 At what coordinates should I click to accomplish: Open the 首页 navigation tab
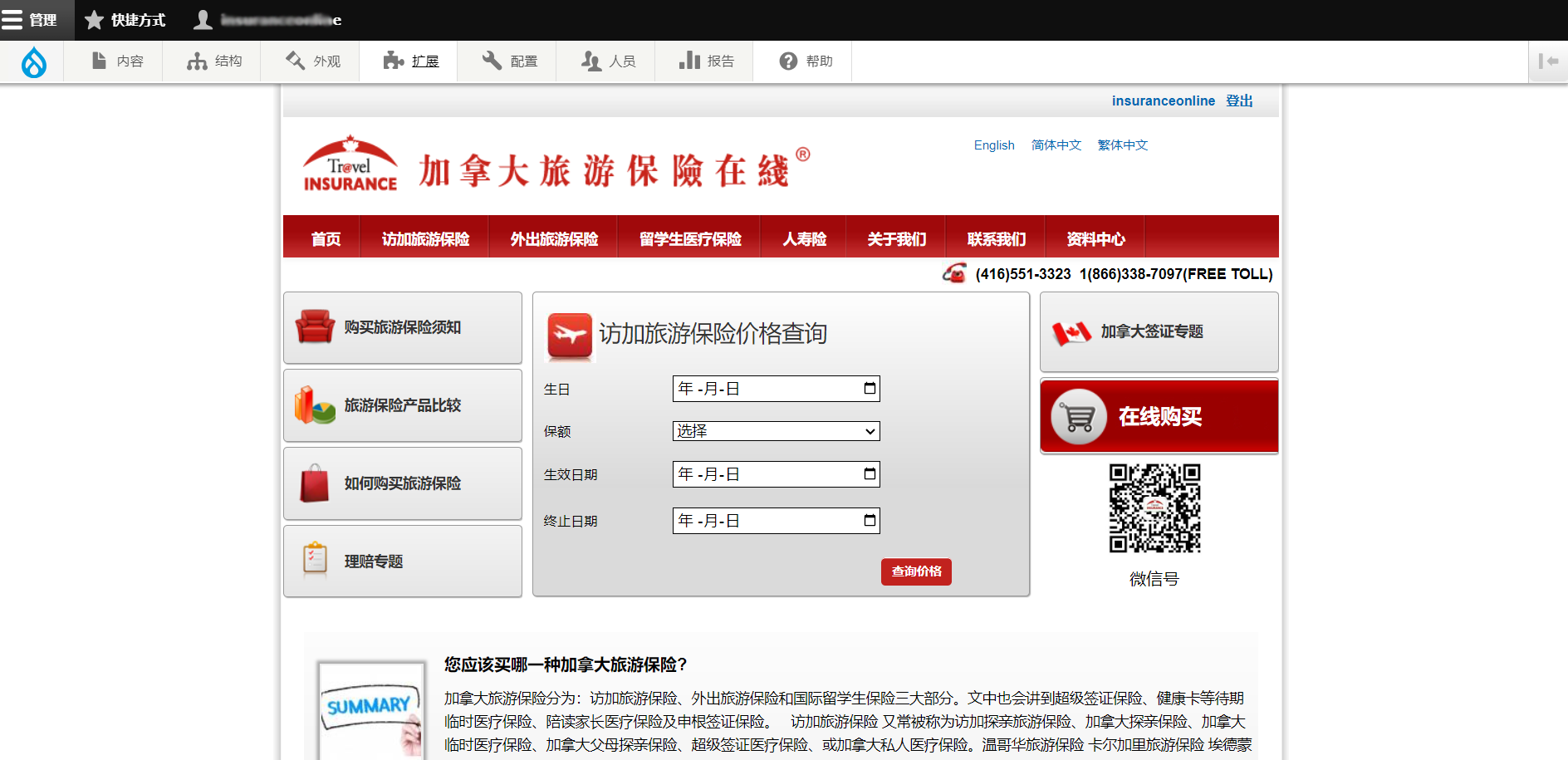pos(326,239)
